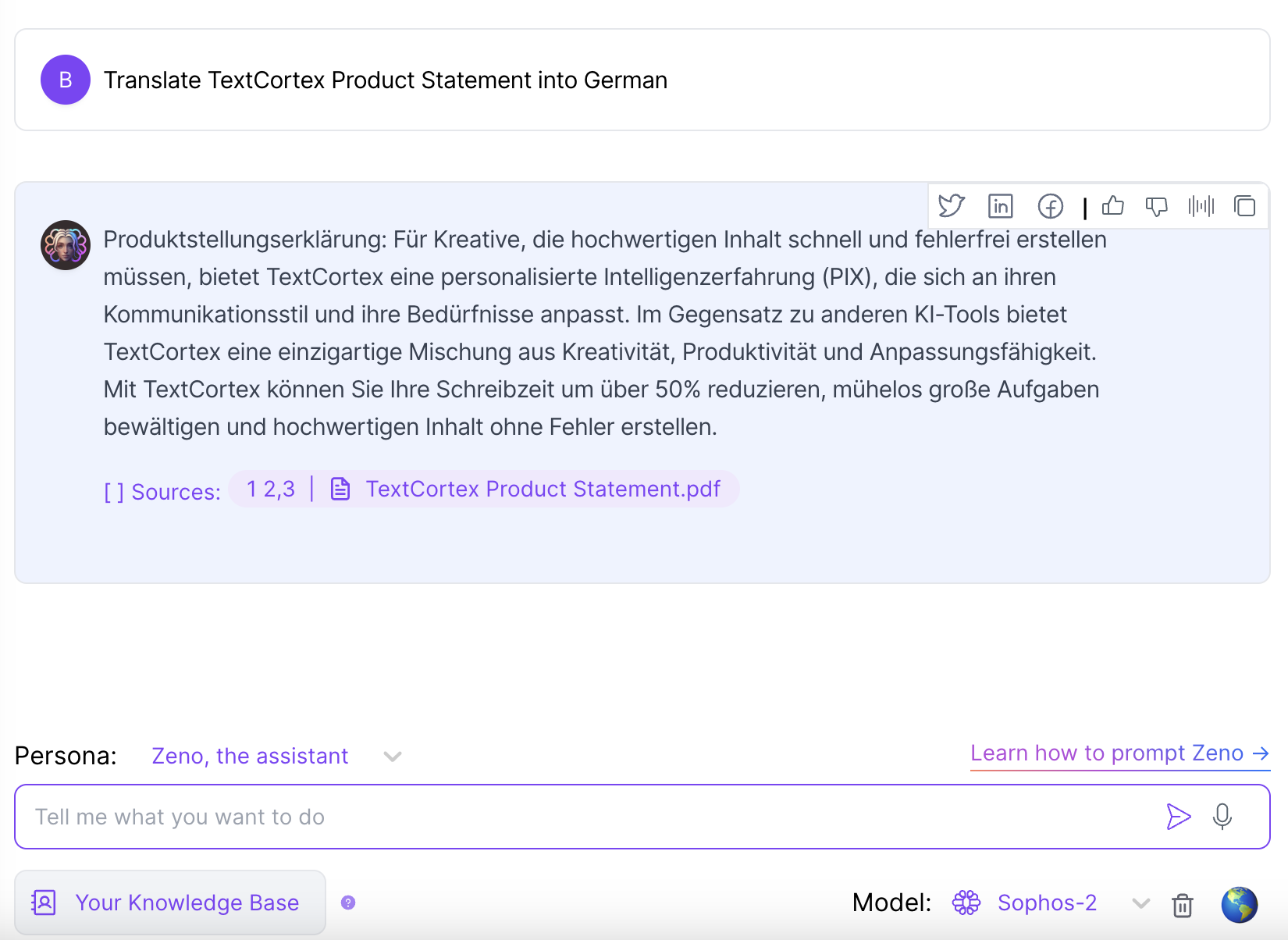Screen dimensions: 1288x940
Task: Click the Zeno avatar beside the response
Action: tap(66, 245)
